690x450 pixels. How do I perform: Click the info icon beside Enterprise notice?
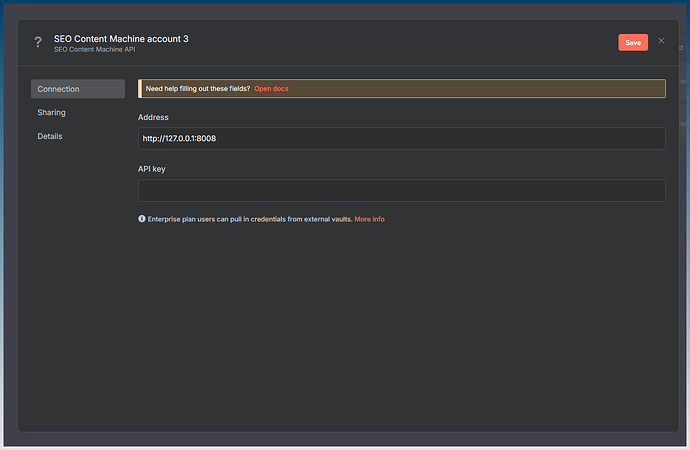click(142, 219)
